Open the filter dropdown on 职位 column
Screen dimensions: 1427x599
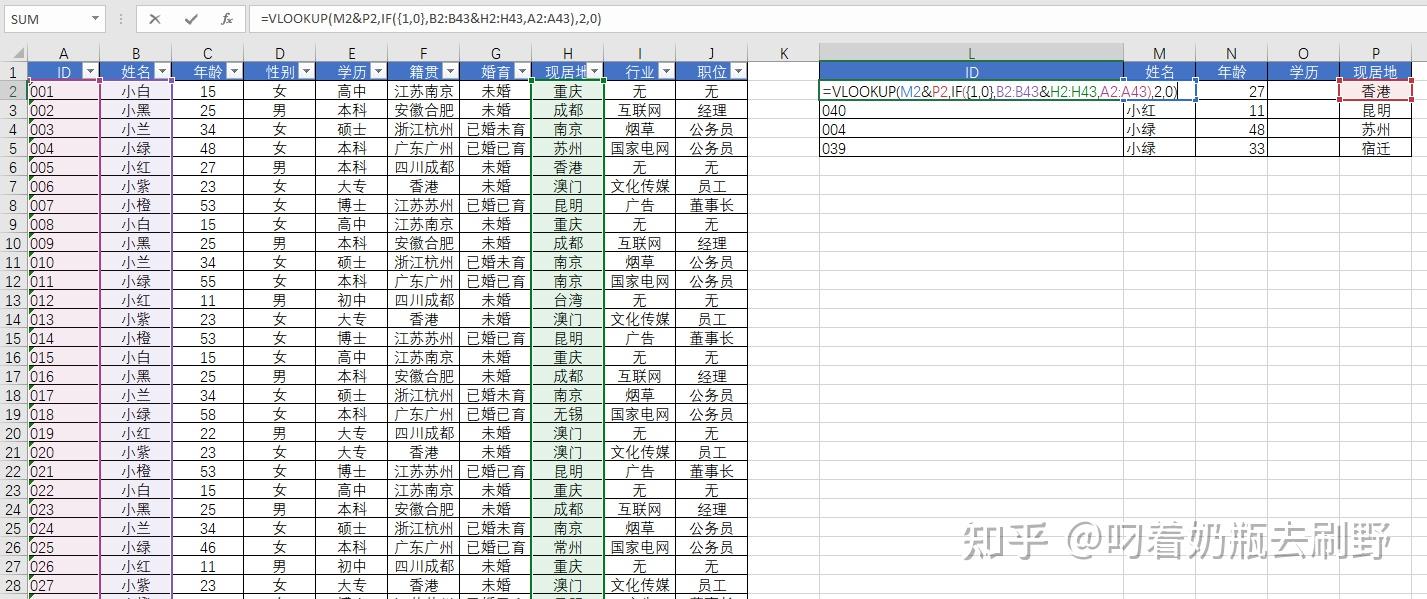pos(738,71)
